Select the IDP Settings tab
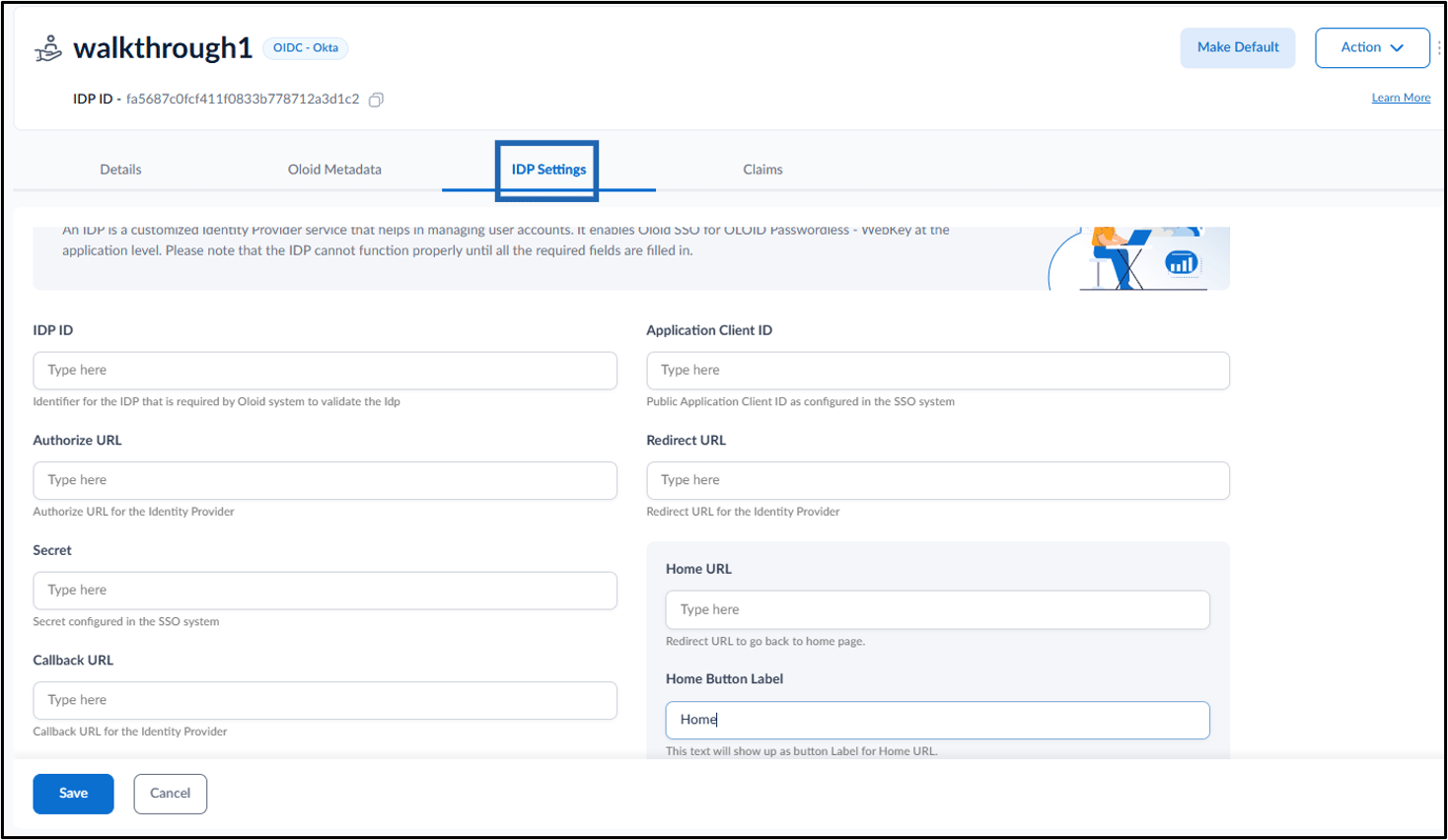Screen dimensions: 1448x840 coord(548,170)
